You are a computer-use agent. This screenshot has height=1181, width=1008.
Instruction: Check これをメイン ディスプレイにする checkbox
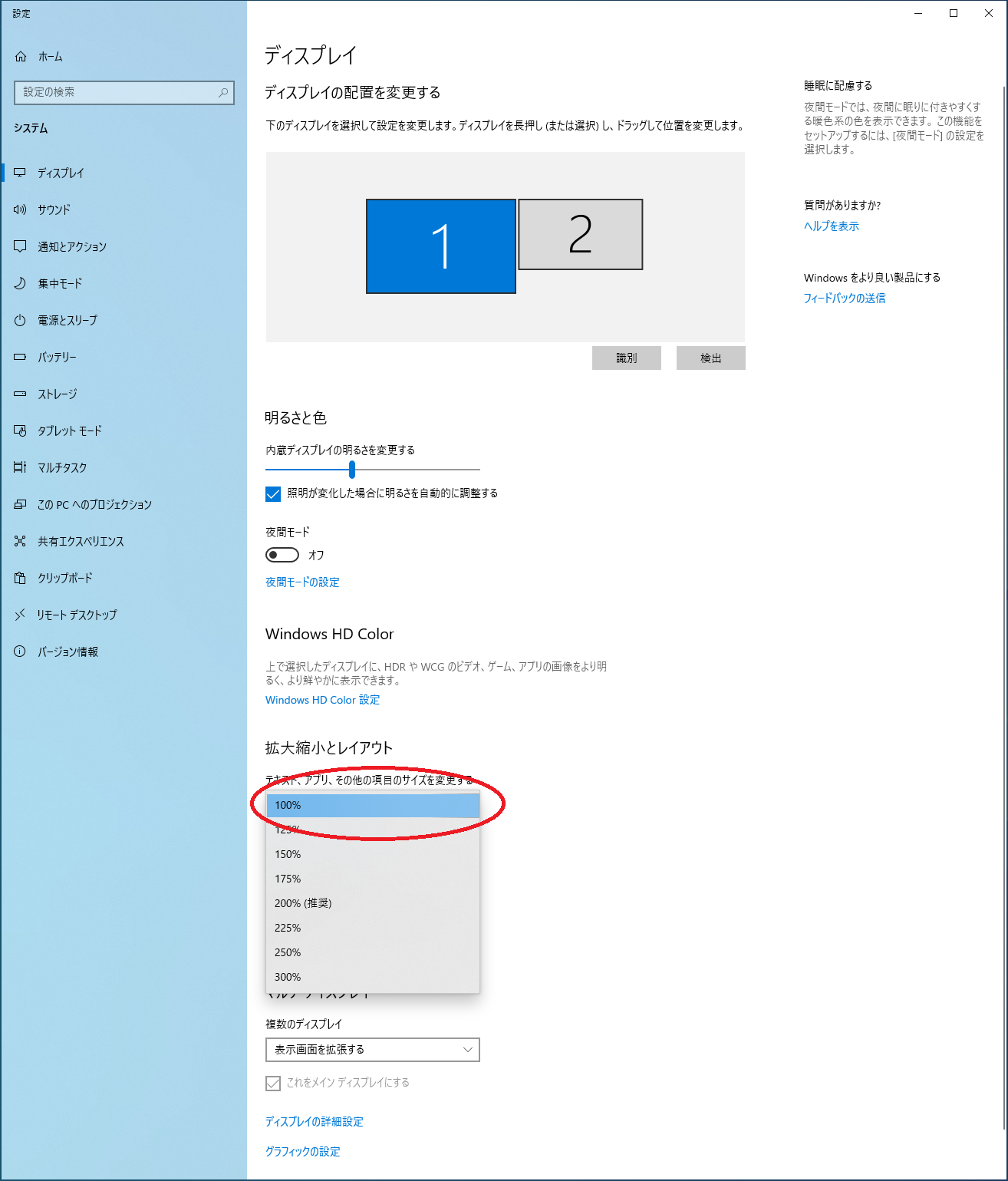tap(273, 1083)
